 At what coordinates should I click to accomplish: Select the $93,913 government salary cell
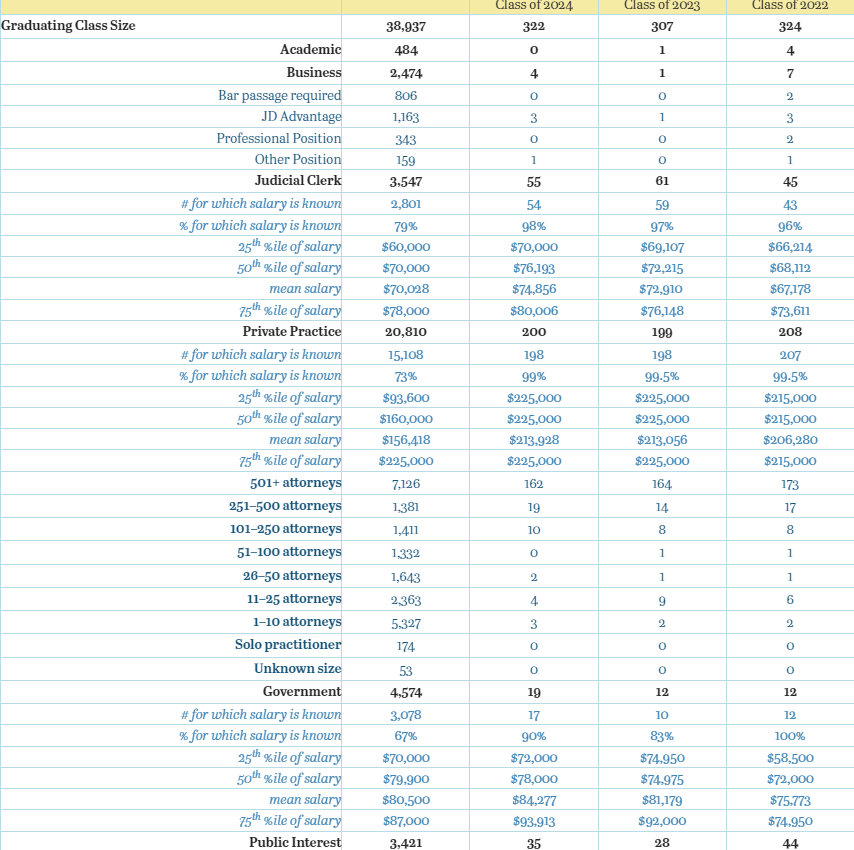pos(534,822)
